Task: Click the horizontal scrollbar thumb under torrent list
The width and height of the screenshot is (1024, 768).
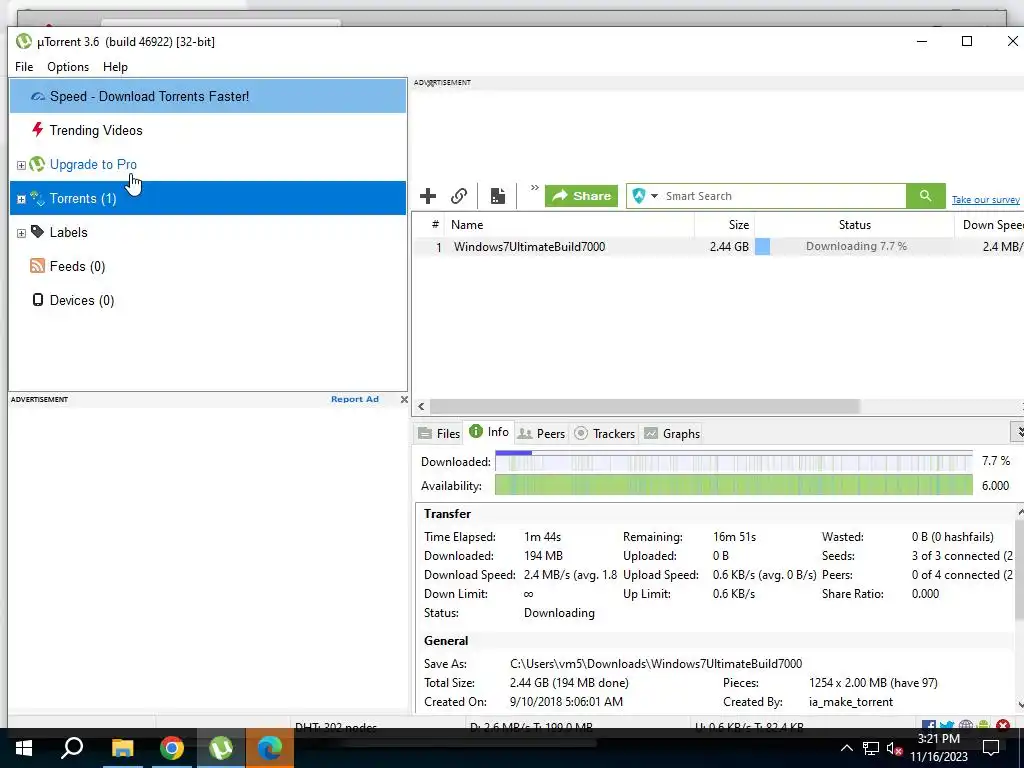Action: point(645,406)
